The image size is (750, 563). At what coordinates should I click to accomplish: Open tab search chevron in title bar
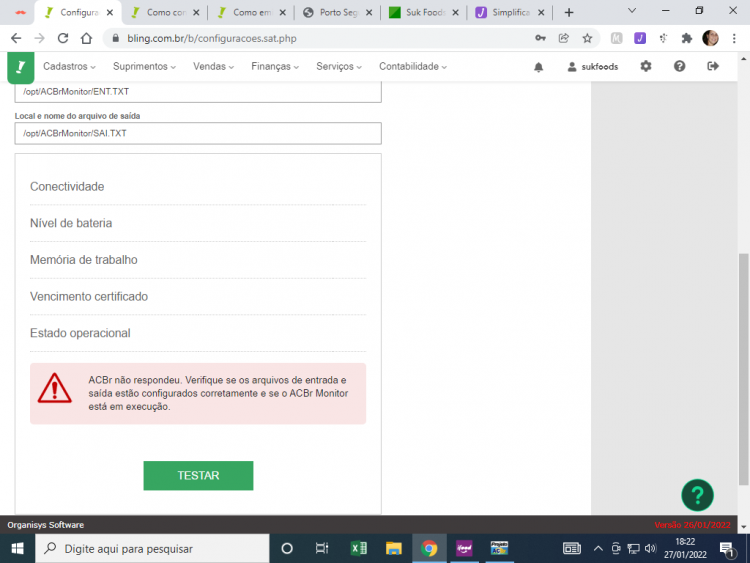[632, 11]
